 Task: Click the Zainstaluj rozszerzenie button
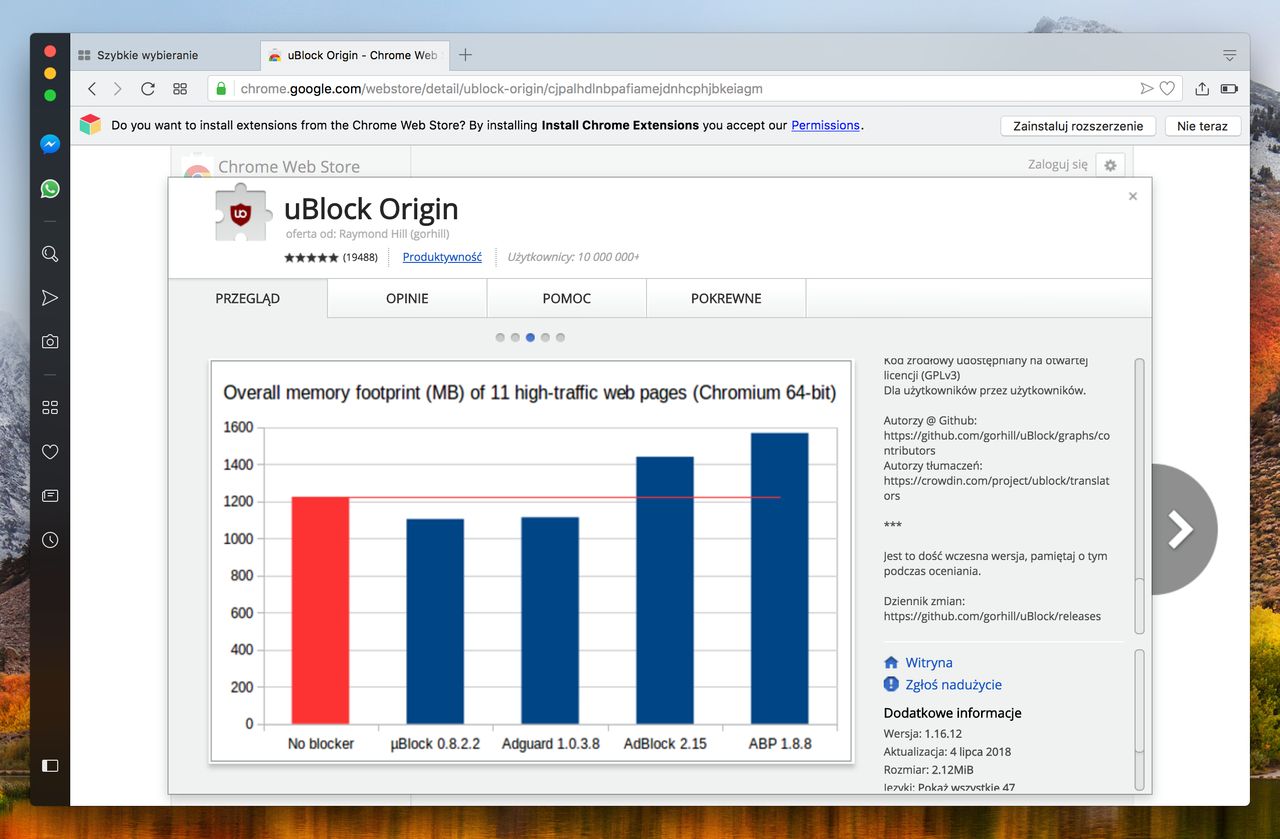[x=1078, y=126]
